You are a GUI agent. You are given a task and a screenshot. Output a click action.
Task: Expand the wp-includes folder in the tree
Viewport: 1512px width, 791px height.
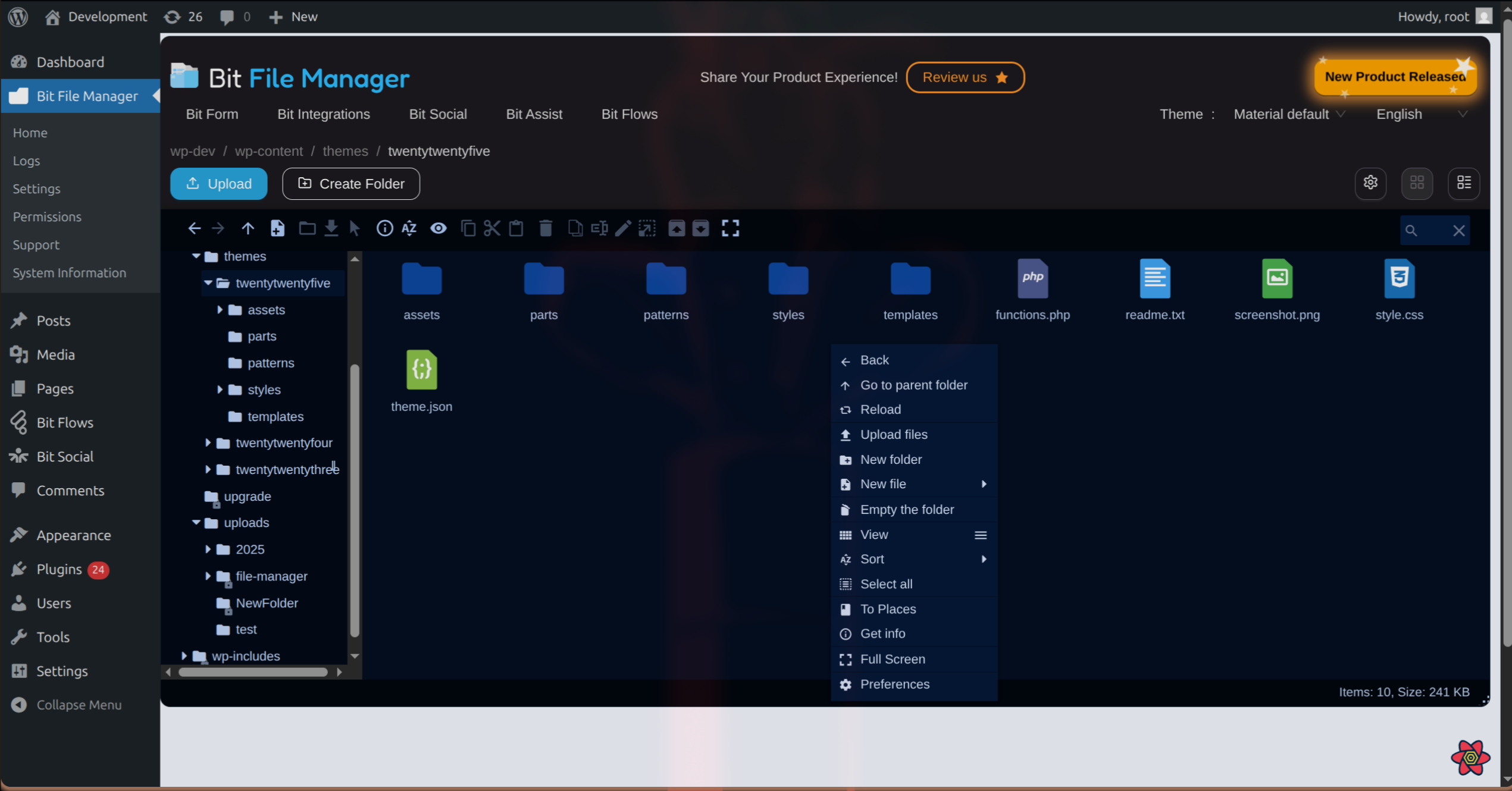click(x=184, y=656)
